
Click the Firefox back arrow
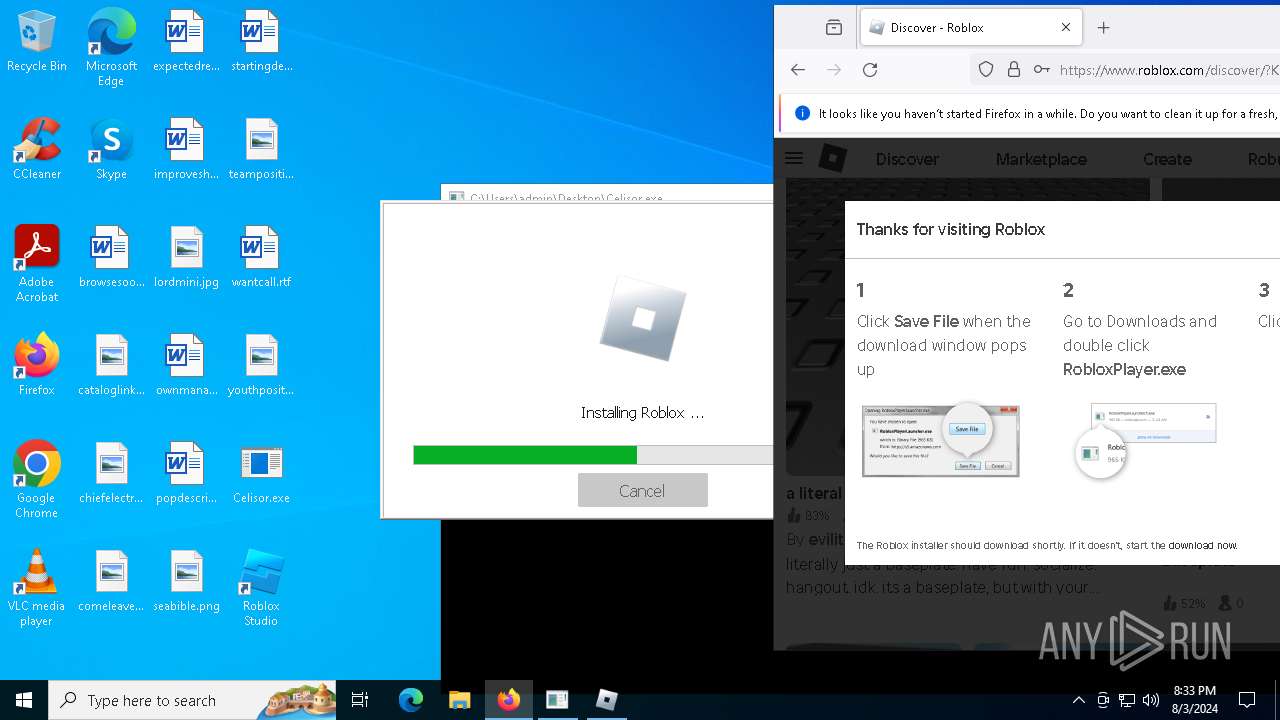(x=797, y=69)
